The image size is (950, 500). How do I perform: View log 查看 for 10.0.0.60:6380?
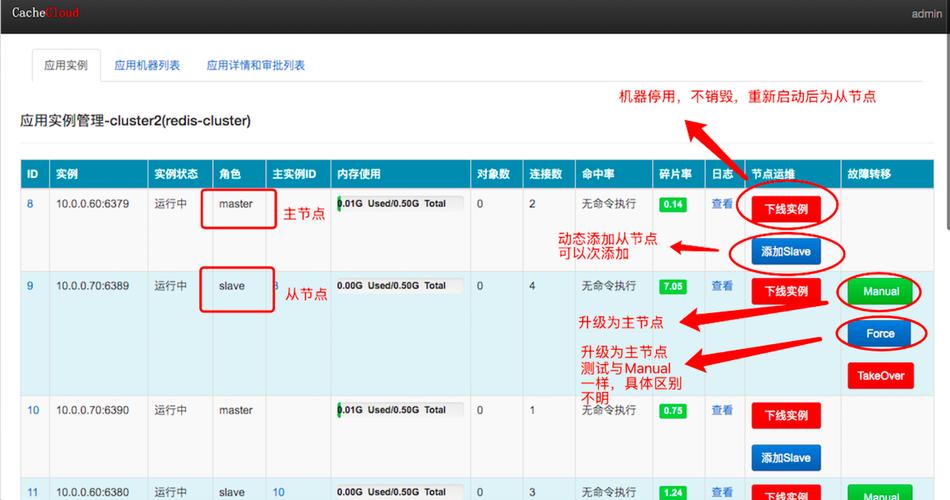(722, 492)
